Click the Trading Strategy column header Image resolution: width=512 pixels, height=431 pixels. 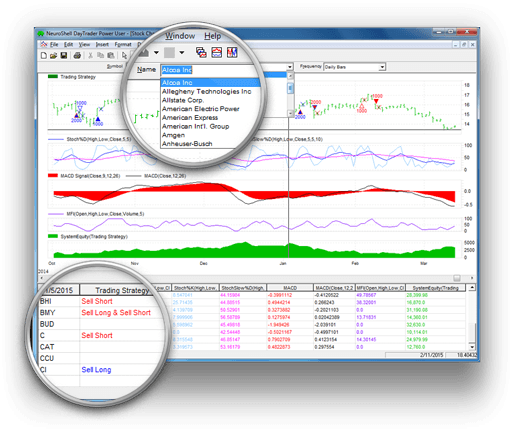coord(122,290)
